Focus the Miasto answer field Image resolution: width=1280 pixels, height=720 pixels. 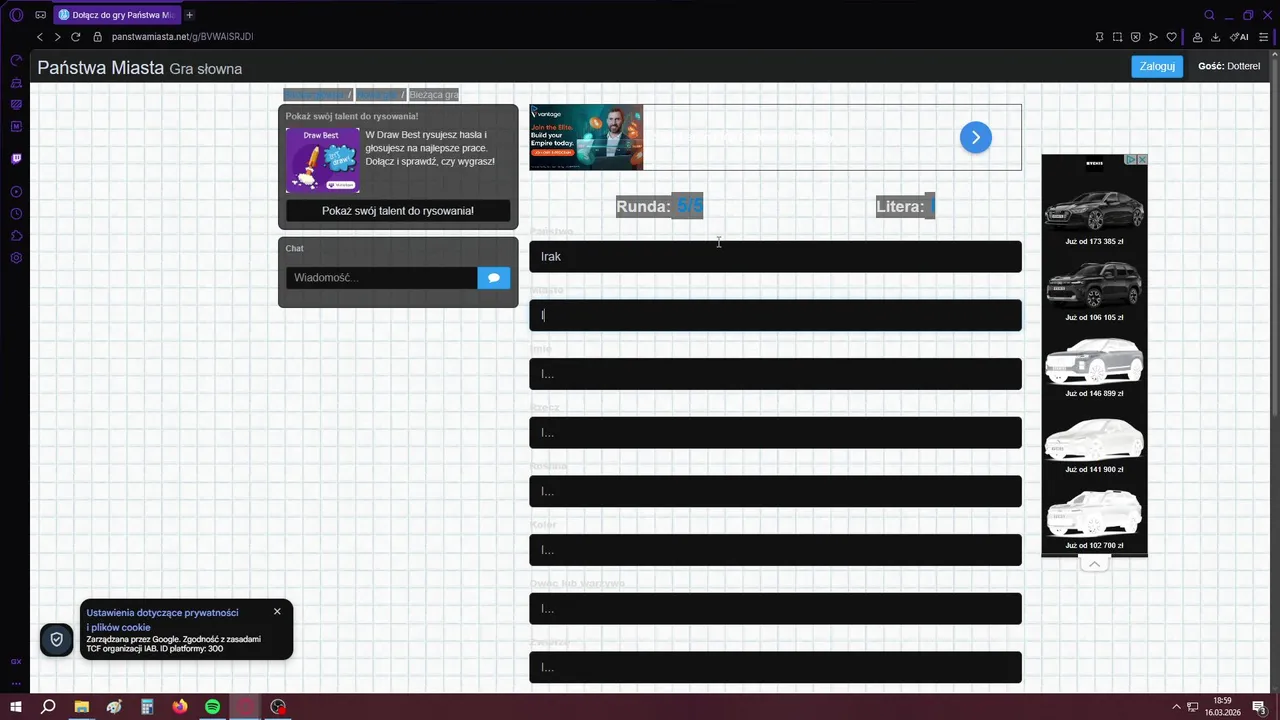775,315
